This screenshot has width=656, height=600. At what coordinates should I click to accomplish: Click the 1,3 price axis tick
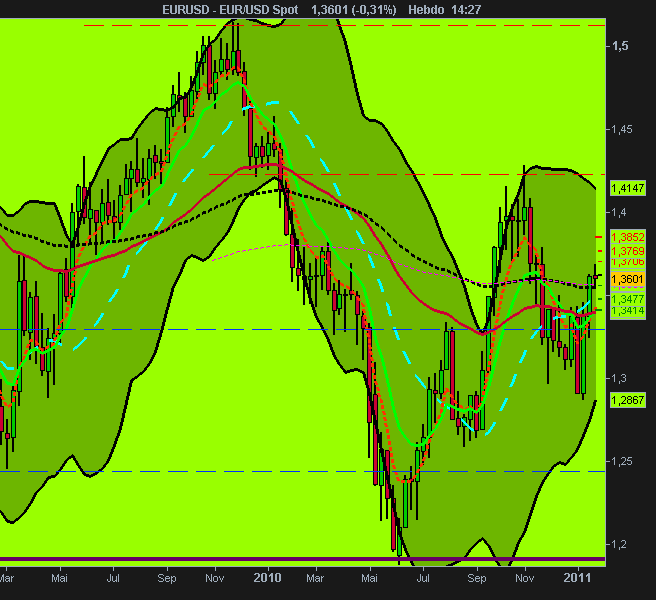pos(620,378)
